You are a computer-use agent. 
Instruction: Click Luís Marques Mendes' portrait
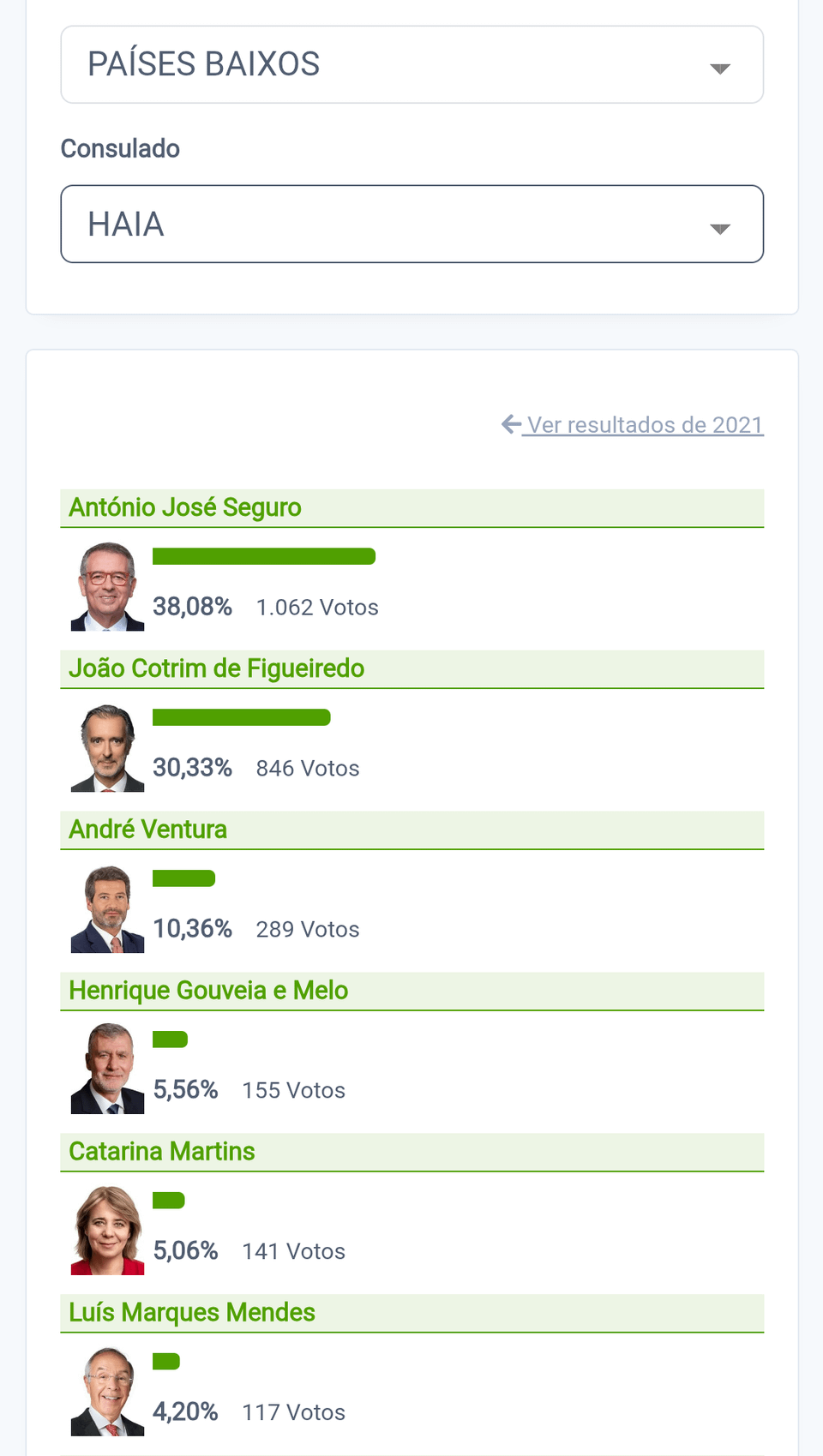pyautogui.click(x=107, y=1392)
